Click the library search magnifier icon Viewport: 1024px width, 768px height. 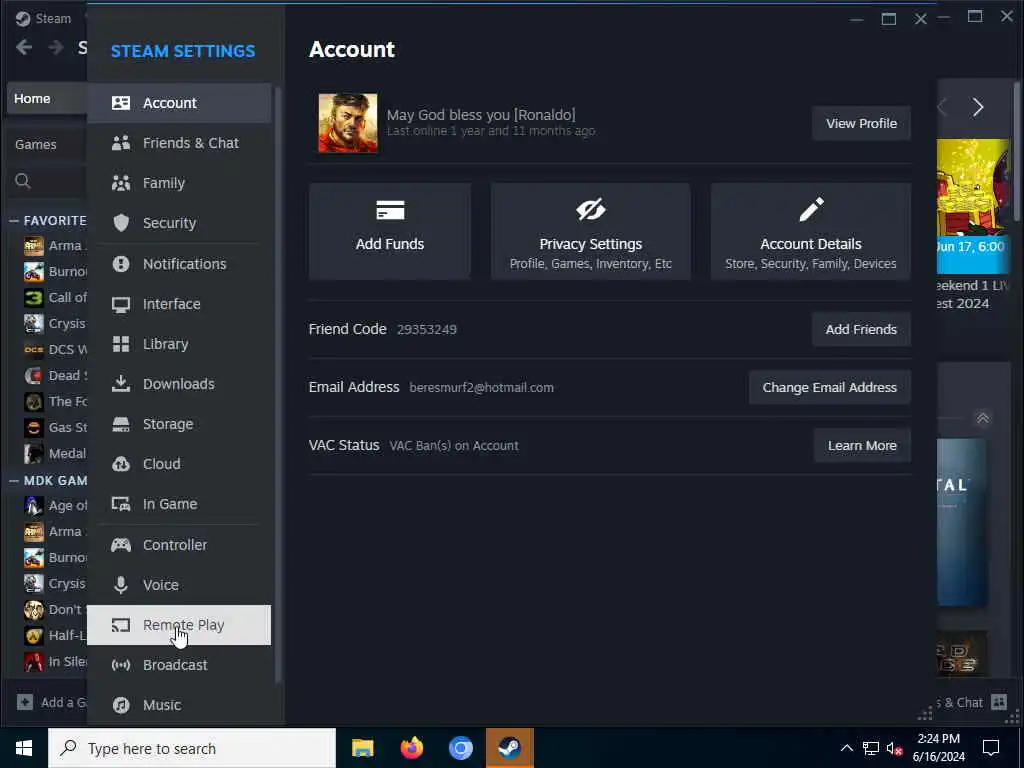point(23,181)
